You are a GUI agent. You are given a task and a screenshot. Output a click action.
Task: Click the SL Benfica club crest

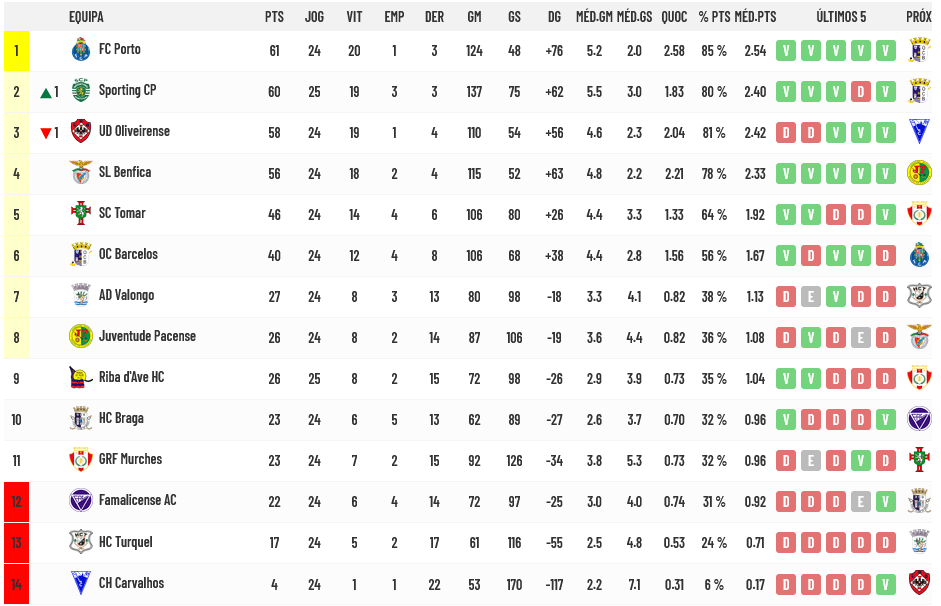pos(80,173)
